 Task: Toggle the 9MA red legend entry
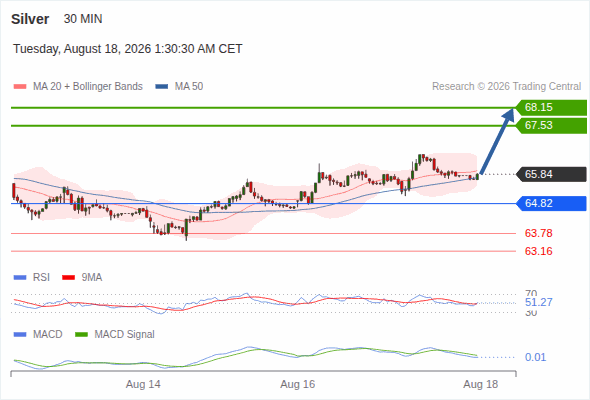pos(82,277)
